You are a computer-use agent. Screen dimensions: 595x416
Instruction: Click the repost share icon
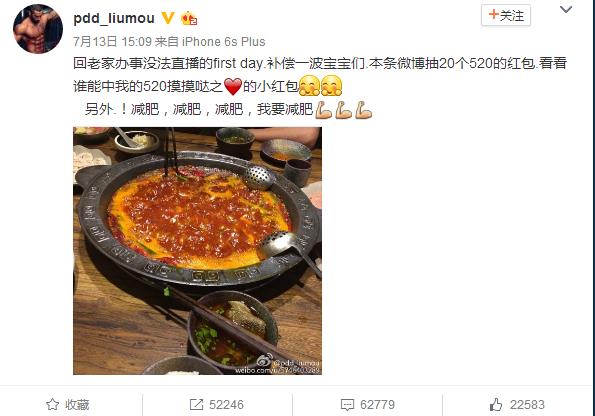[196, 405]
